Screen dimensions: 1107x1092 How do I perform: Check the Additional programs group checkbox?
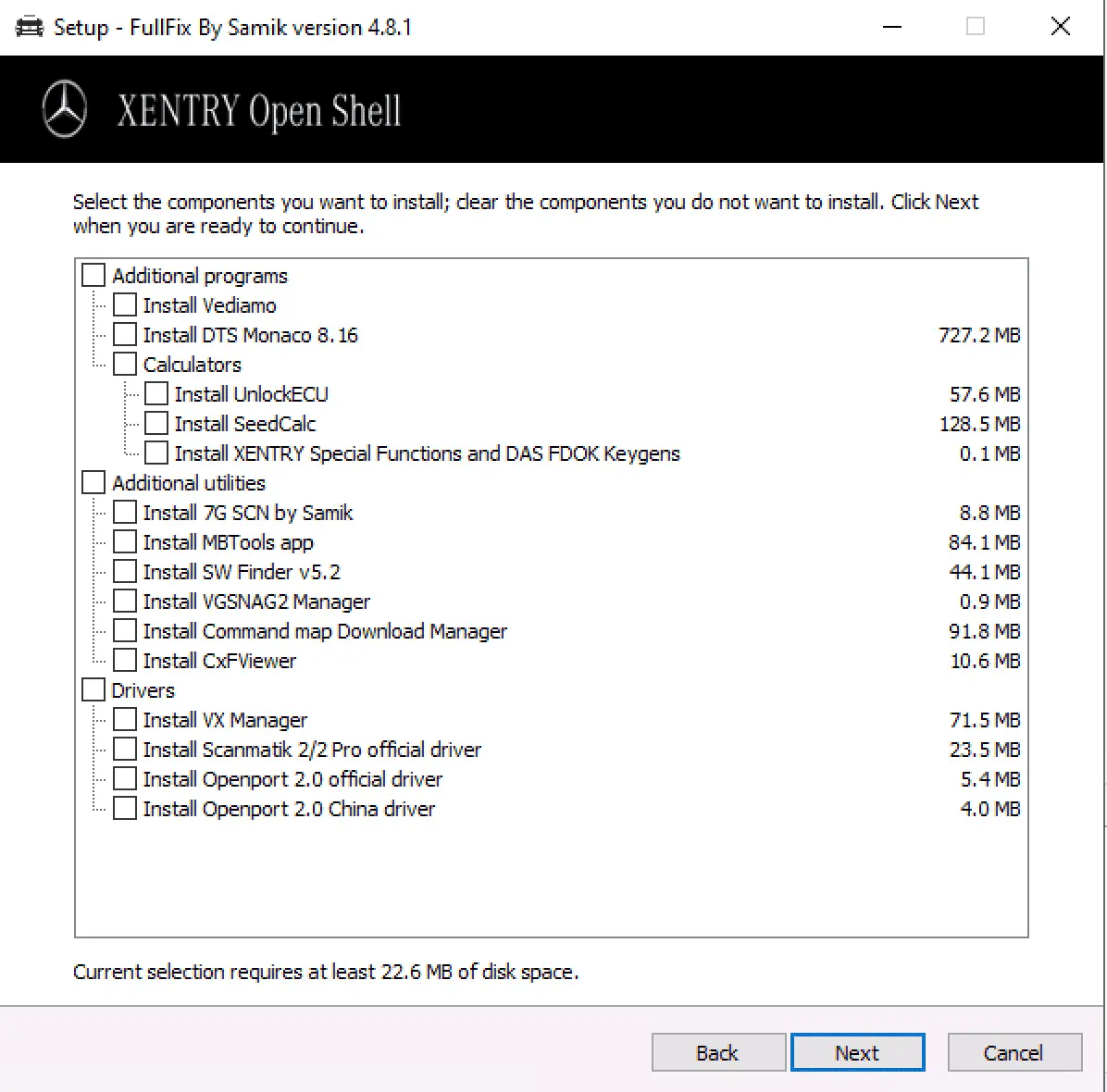point(93,276)
